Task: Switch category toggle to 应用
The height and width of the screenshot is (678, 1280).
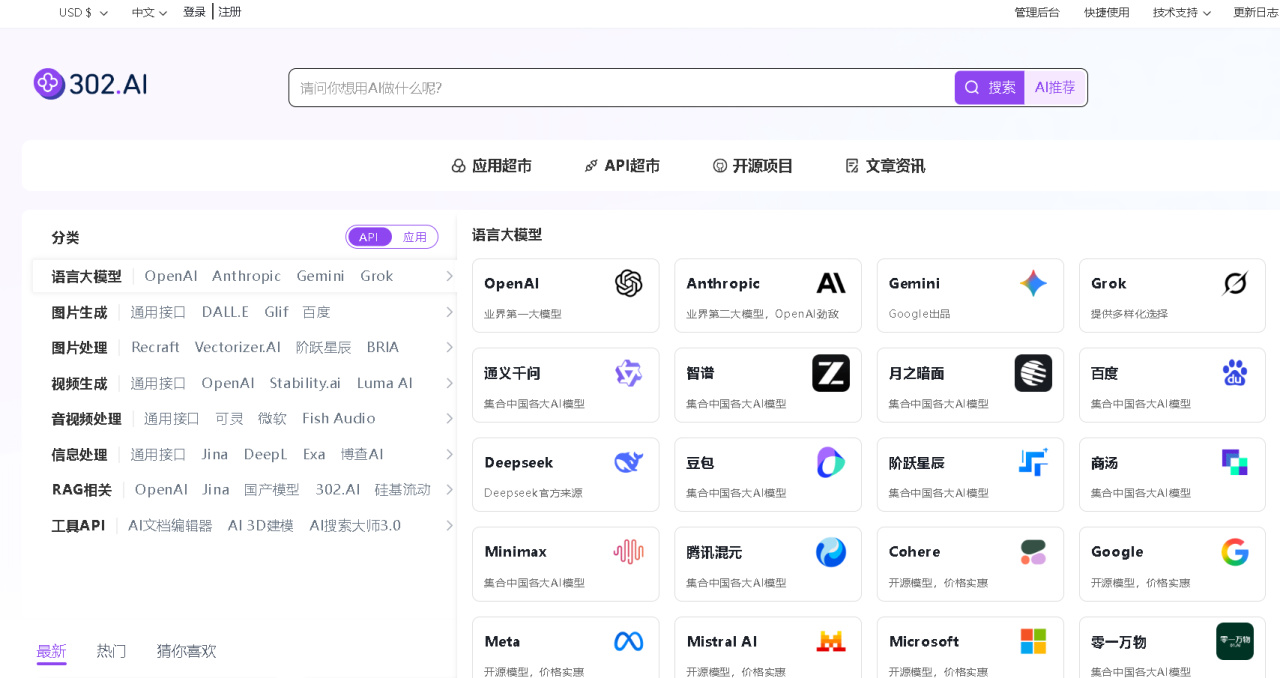Action: 415,237
